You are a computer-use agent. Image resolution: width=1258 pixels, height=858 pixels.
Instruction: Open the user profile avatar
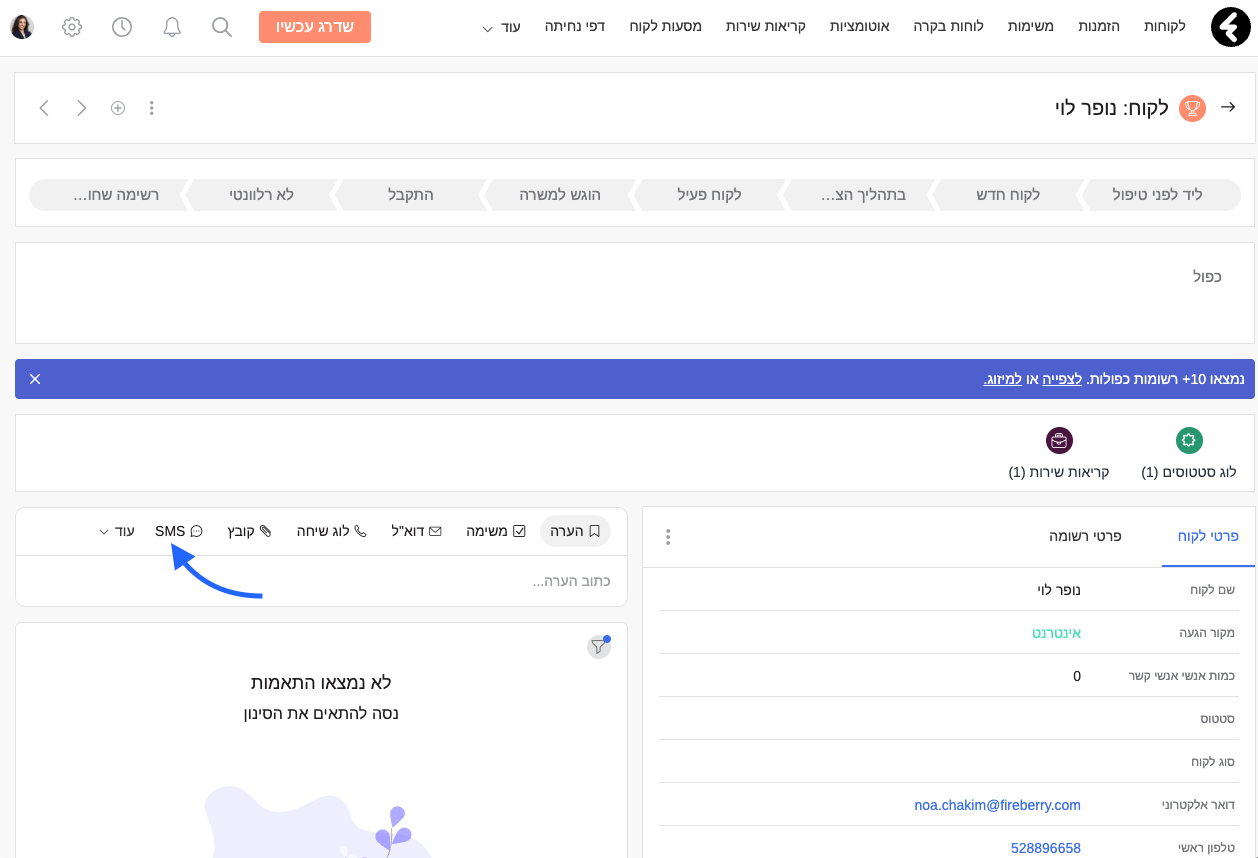pos(22,27)
